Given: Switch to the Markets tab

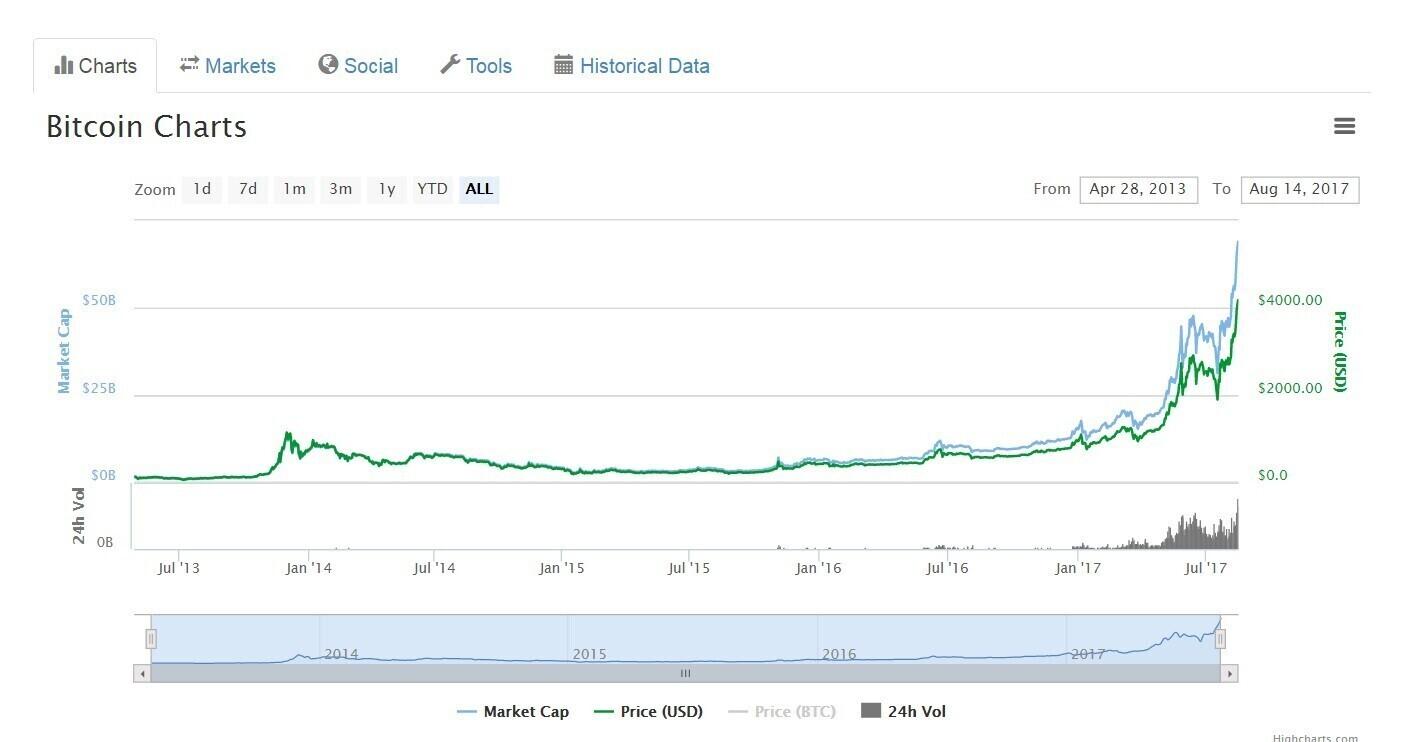Looking at the screenshot, I should pos(239,65).
